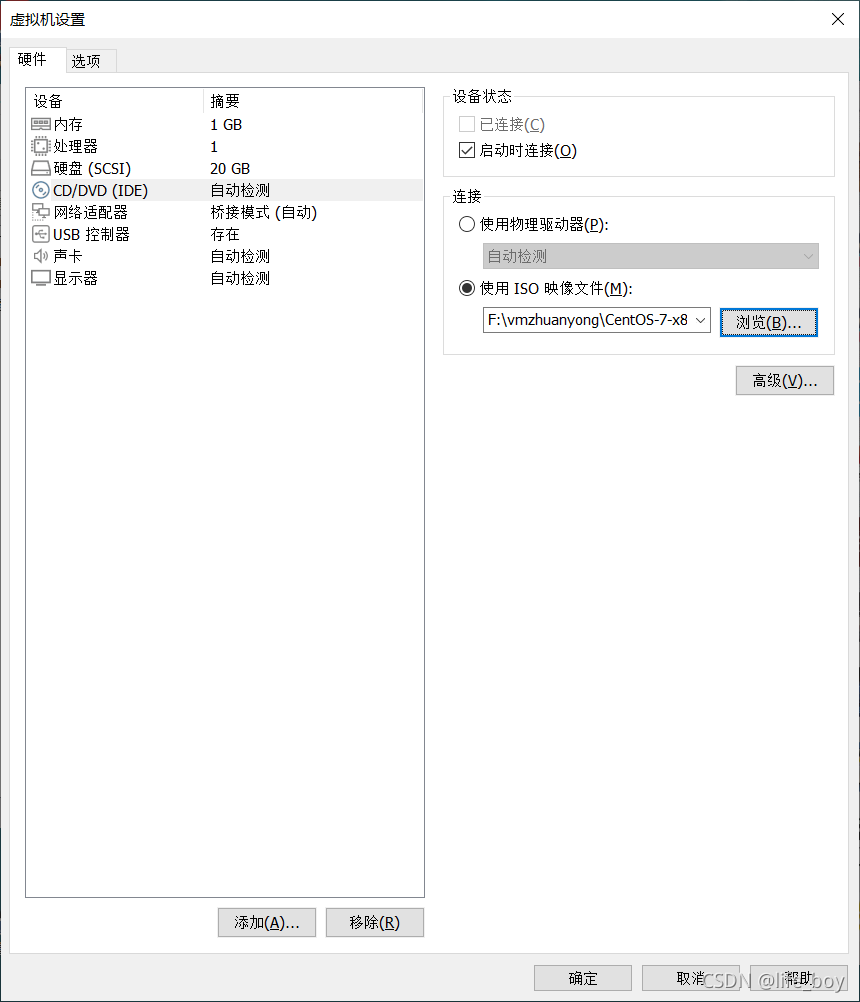This screenshot has height=1002, width=860.
Task: Select the processor (处理器) chip icon
Action: coord(41,146)
